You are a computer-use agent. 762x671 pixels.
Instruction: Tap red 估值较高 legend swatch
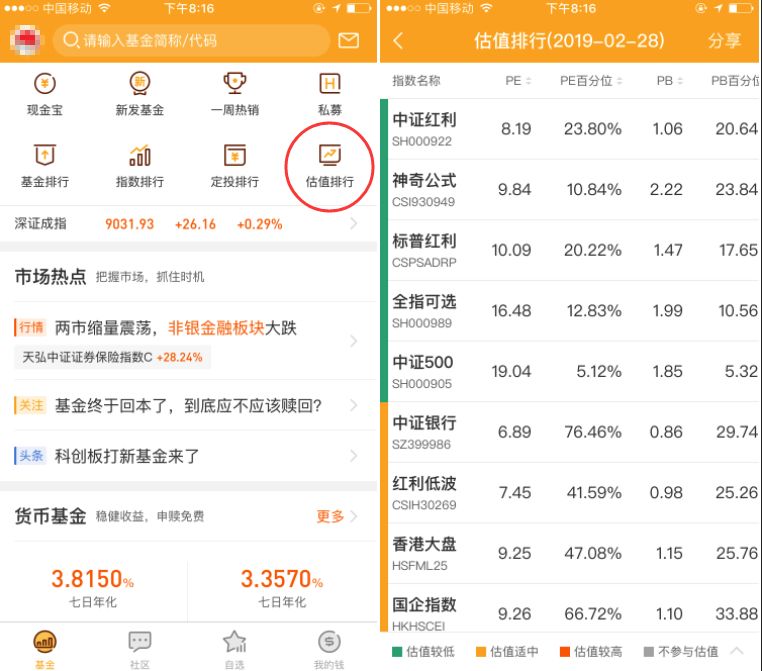[565, 652]
